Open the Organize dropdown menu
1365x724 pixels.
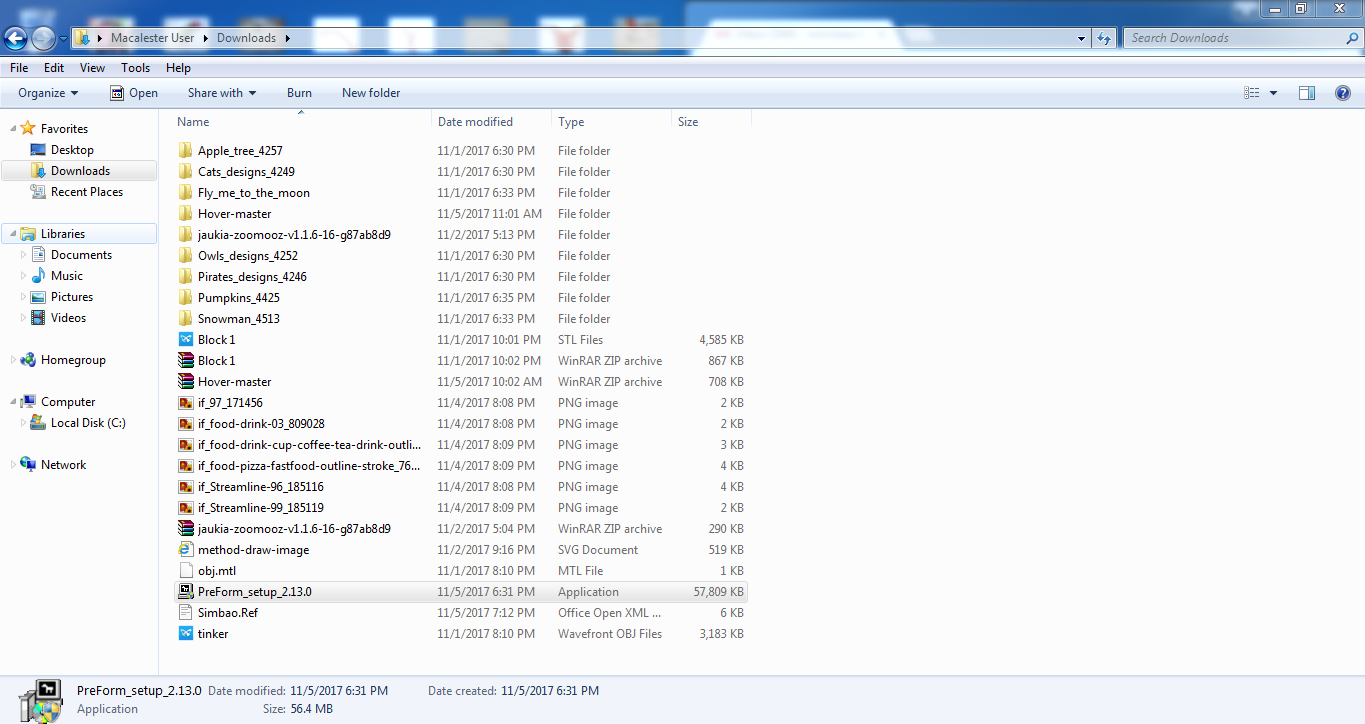(48, 93)
